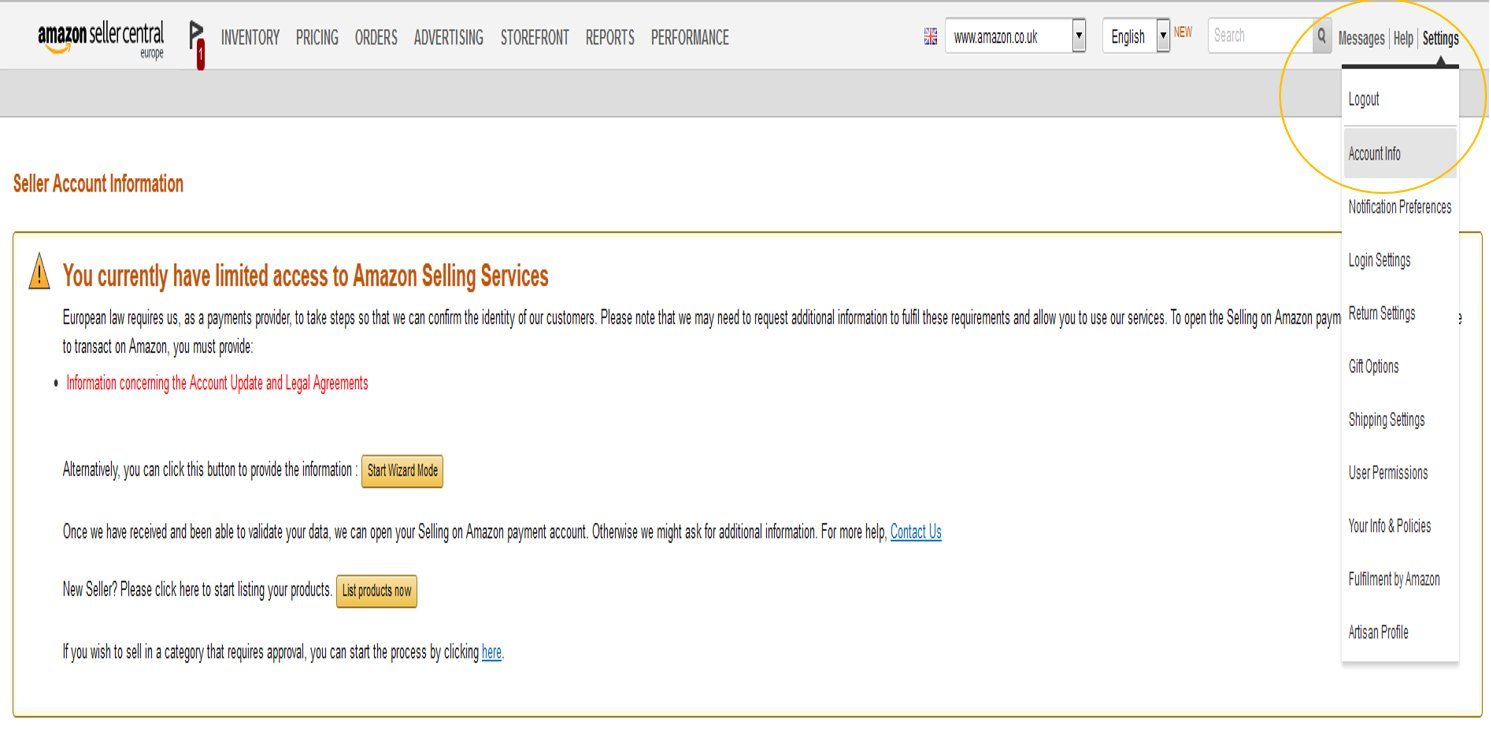The width and height of the screenshot is (1491, 730).
Task: Click the notification flag icon
Action: [197, 44]
